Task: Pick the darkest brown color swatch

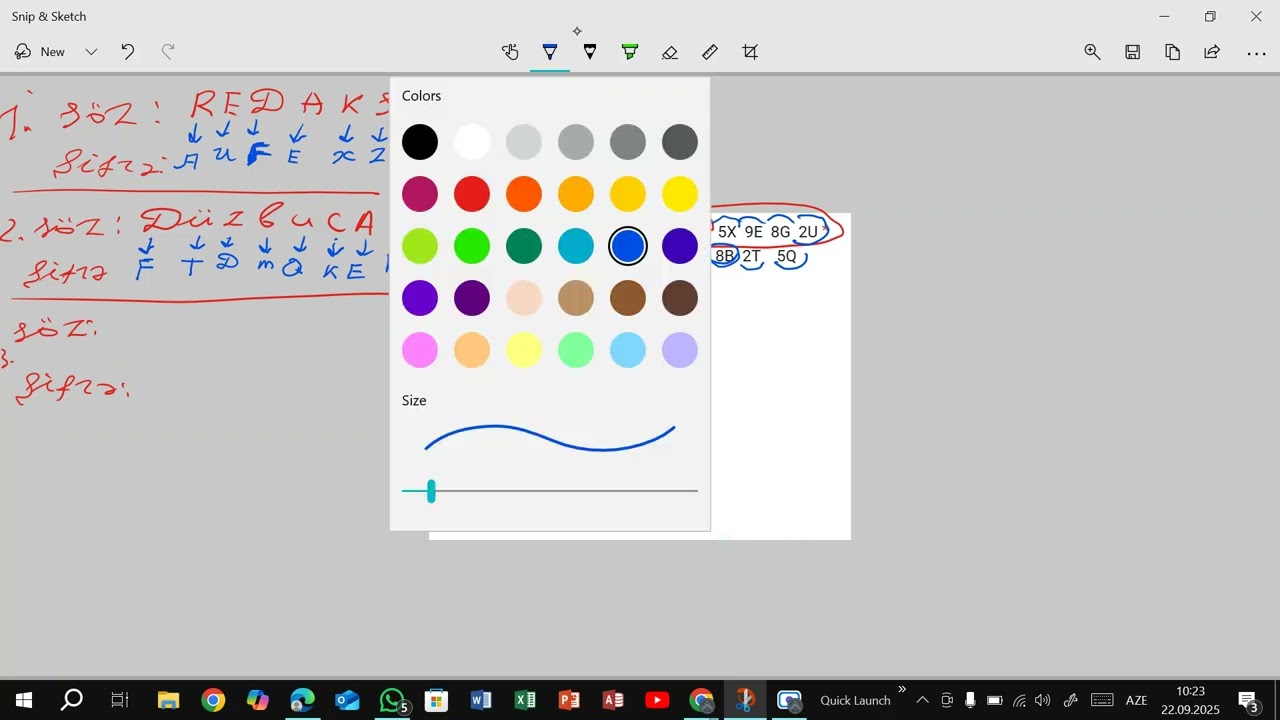Action: click(680, 298)
